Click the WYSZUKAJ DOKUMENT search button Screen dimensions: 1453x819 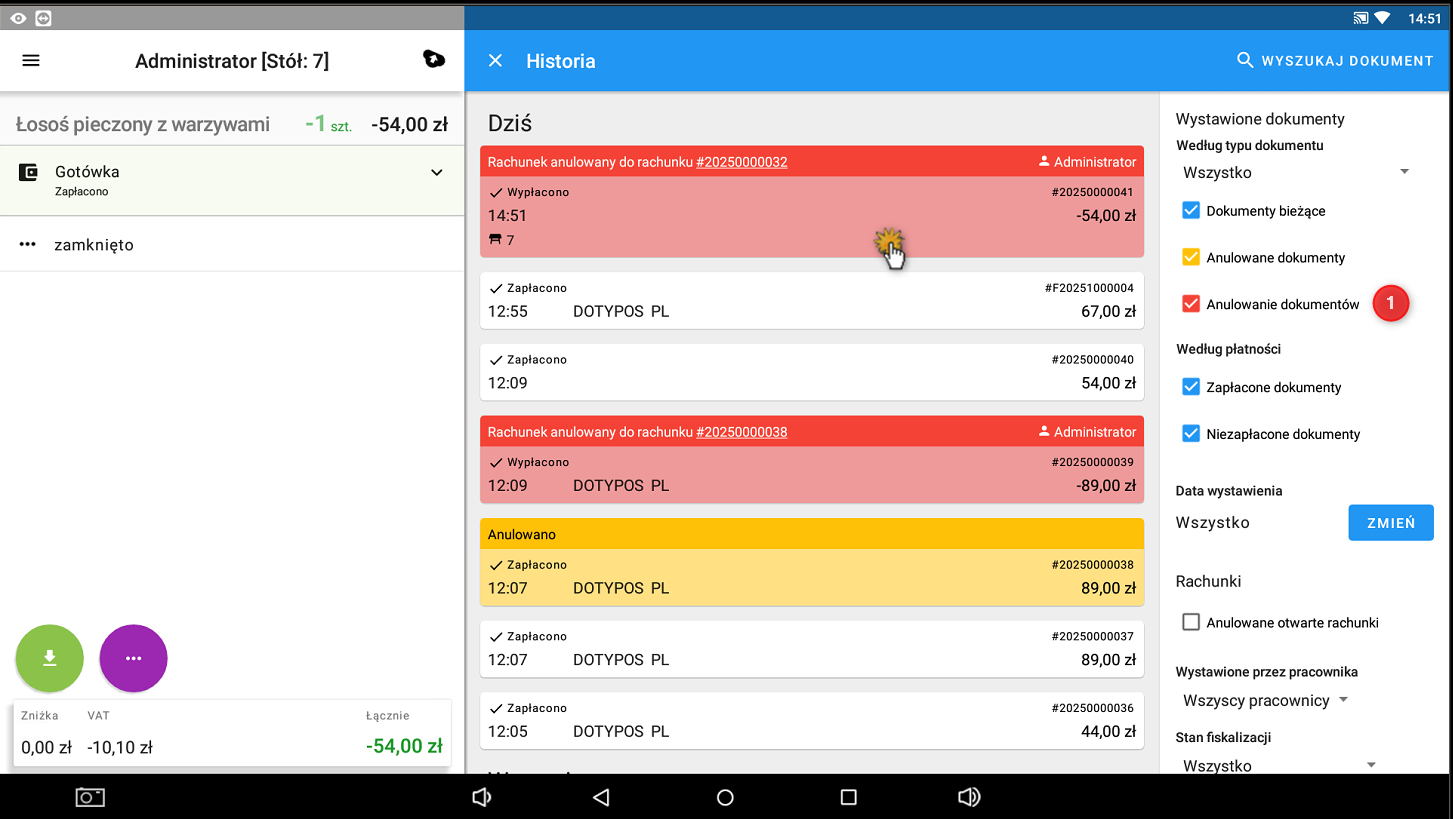click(1335, 61)
